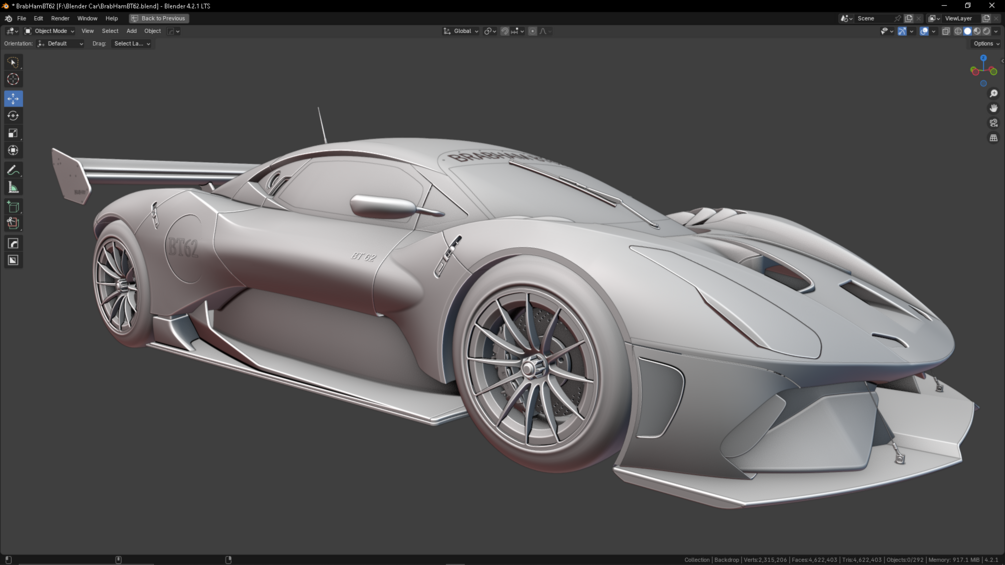Pin the Scene with pin icon
The width and height of the screenshot is (1005, 565).
coord(897,19)
